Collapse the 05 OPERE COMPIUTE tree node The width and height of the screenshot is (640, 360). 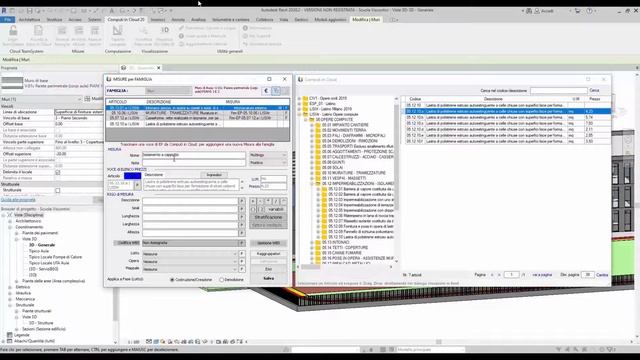[x=306, y=120]
